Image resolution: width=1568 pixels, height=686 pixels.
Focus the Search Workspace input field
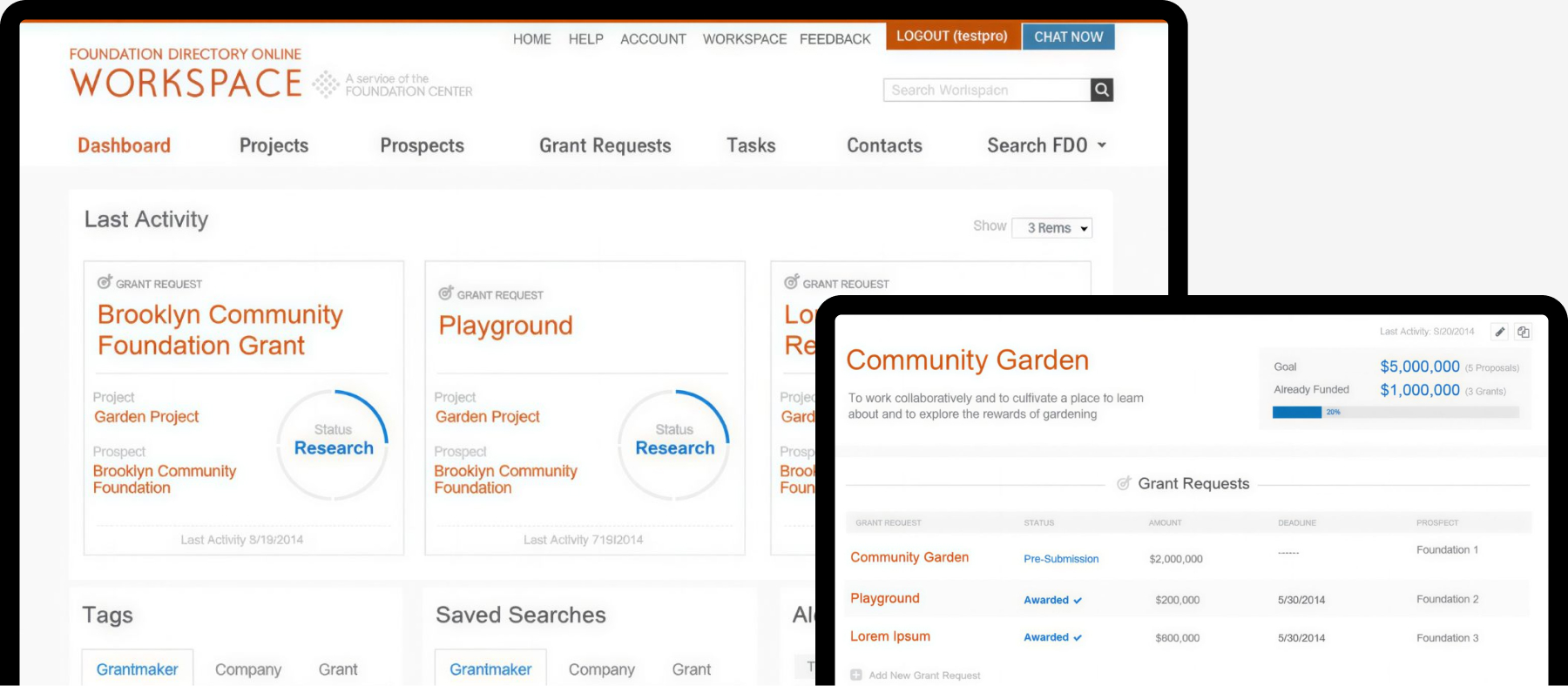986,90
